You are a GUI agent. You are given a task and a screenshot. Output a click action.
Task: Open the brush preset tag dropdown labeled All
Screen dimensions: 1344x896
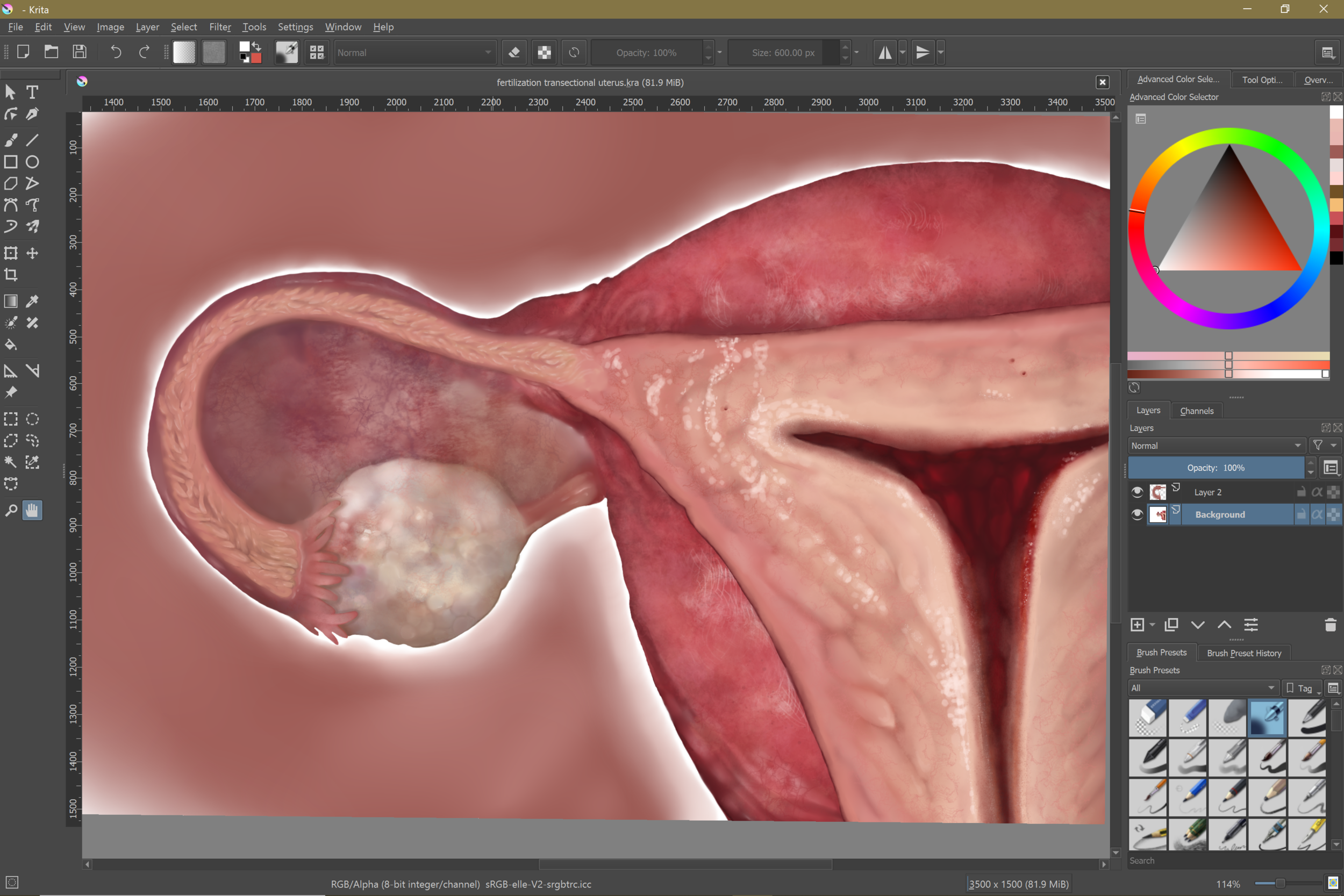coord(1203,687)
